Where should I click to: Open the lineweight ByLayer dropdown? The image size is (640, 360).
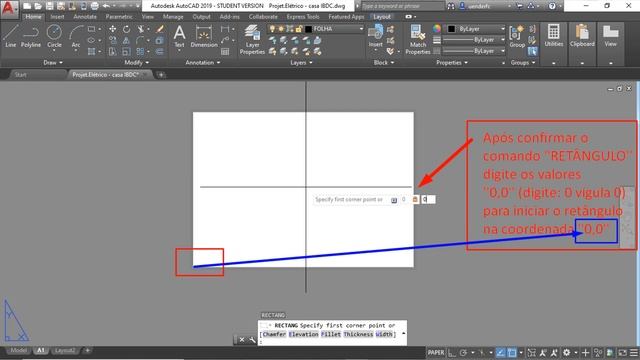474,40
